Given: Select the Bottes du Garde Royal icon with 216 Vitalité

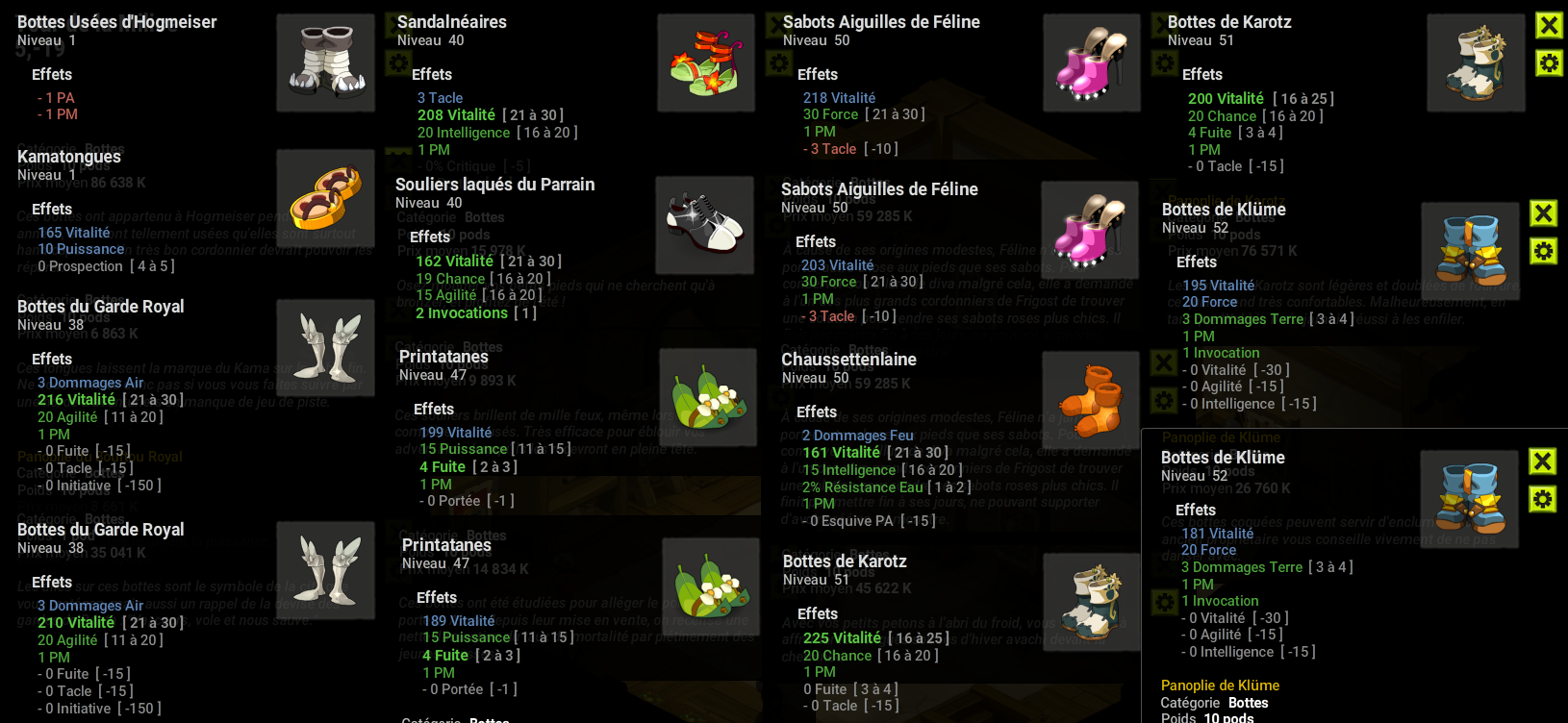Looking at the screenshot, I should 325,347.
